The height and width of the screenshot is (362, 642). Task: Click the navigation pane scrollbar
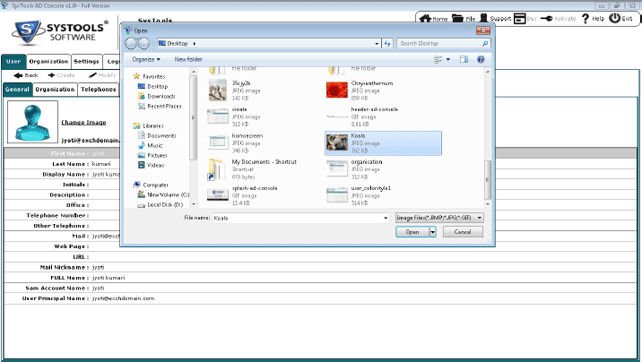coord(193,118)
